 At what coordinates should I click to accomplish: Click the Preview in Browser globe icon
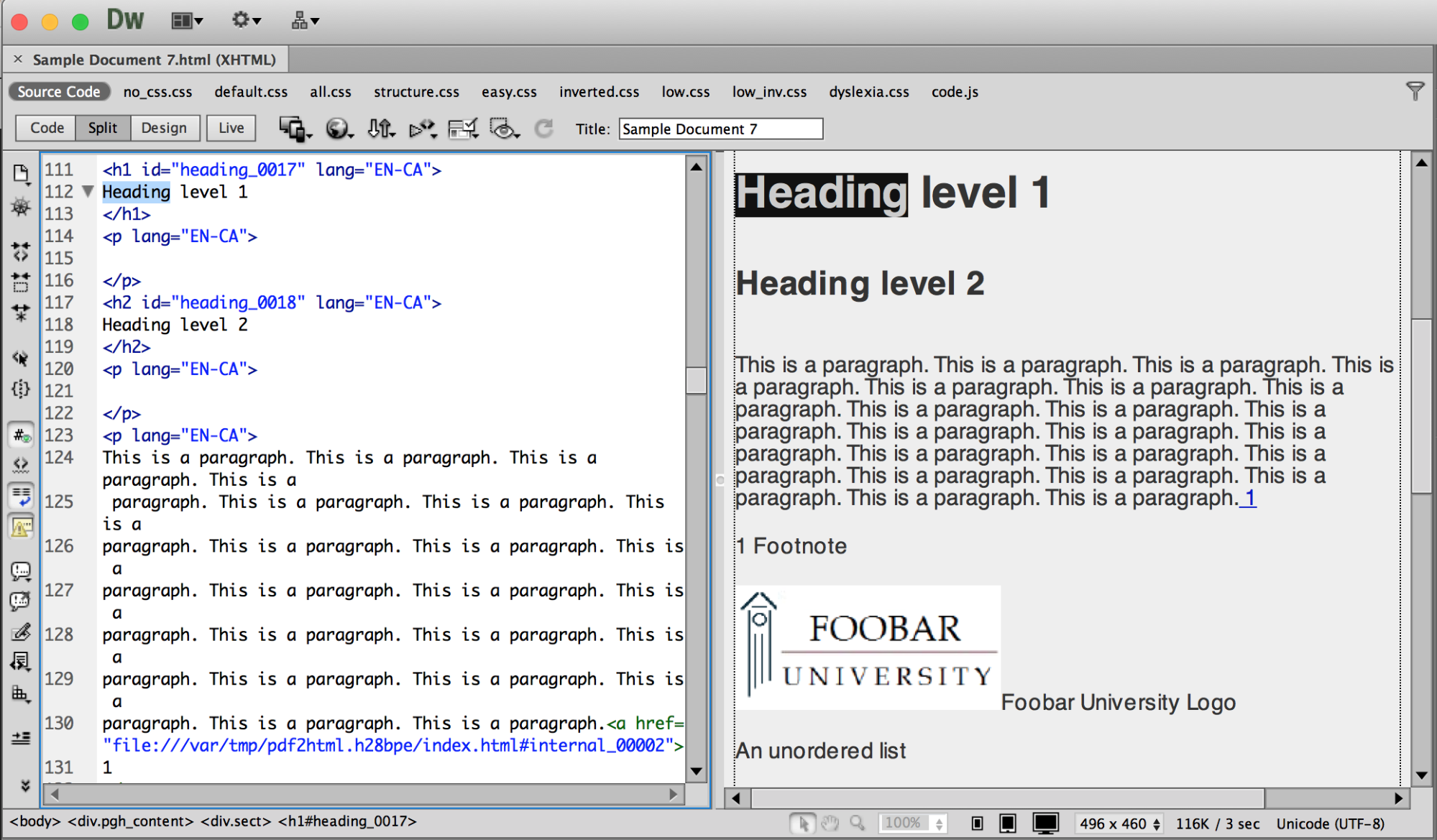pos(338,129)
